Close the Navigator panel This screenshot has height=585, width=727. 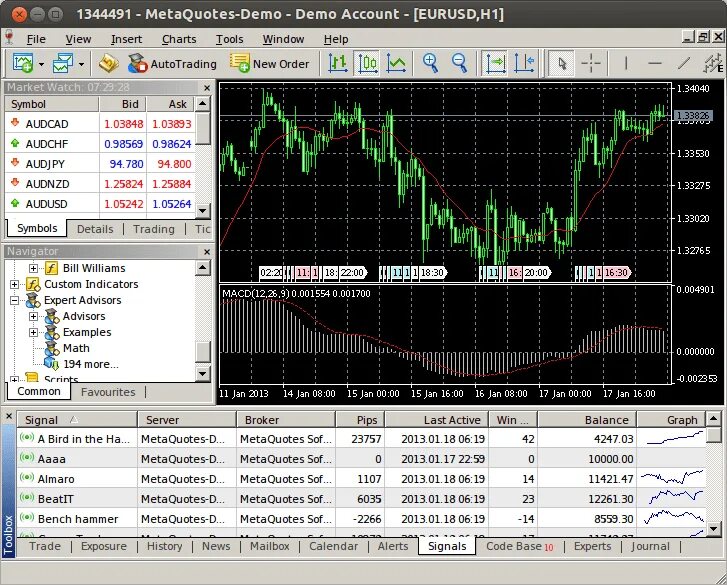pyautogui.click(x=207, y=252)
